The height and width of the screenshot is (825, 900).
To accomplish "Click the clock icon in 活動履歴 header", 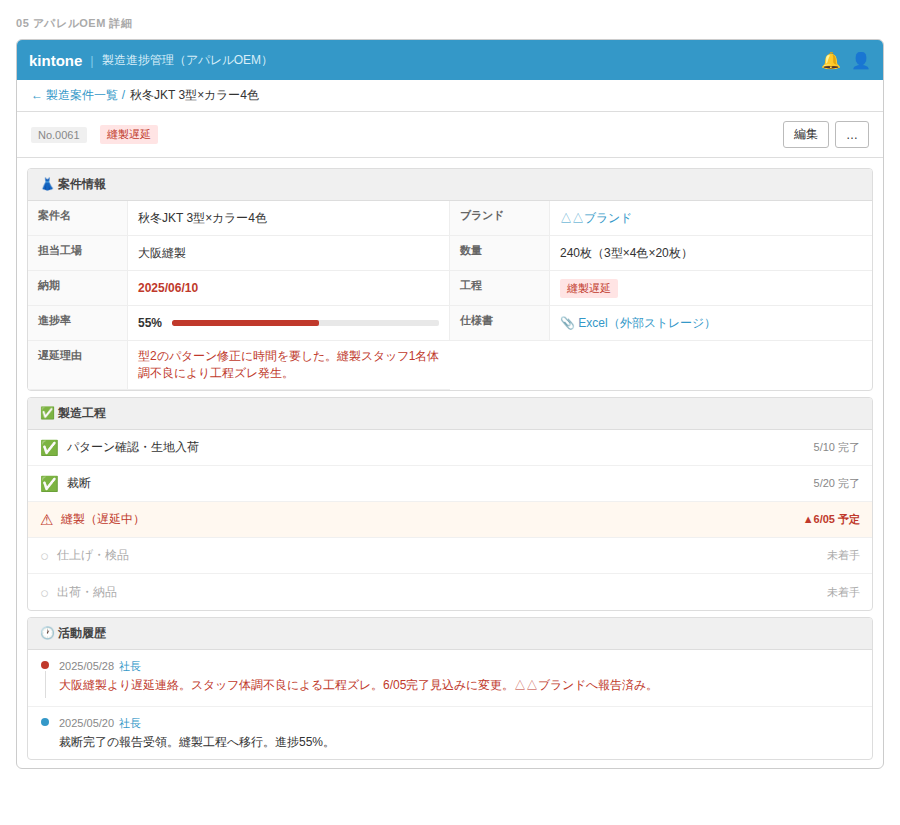I will 48,633.
